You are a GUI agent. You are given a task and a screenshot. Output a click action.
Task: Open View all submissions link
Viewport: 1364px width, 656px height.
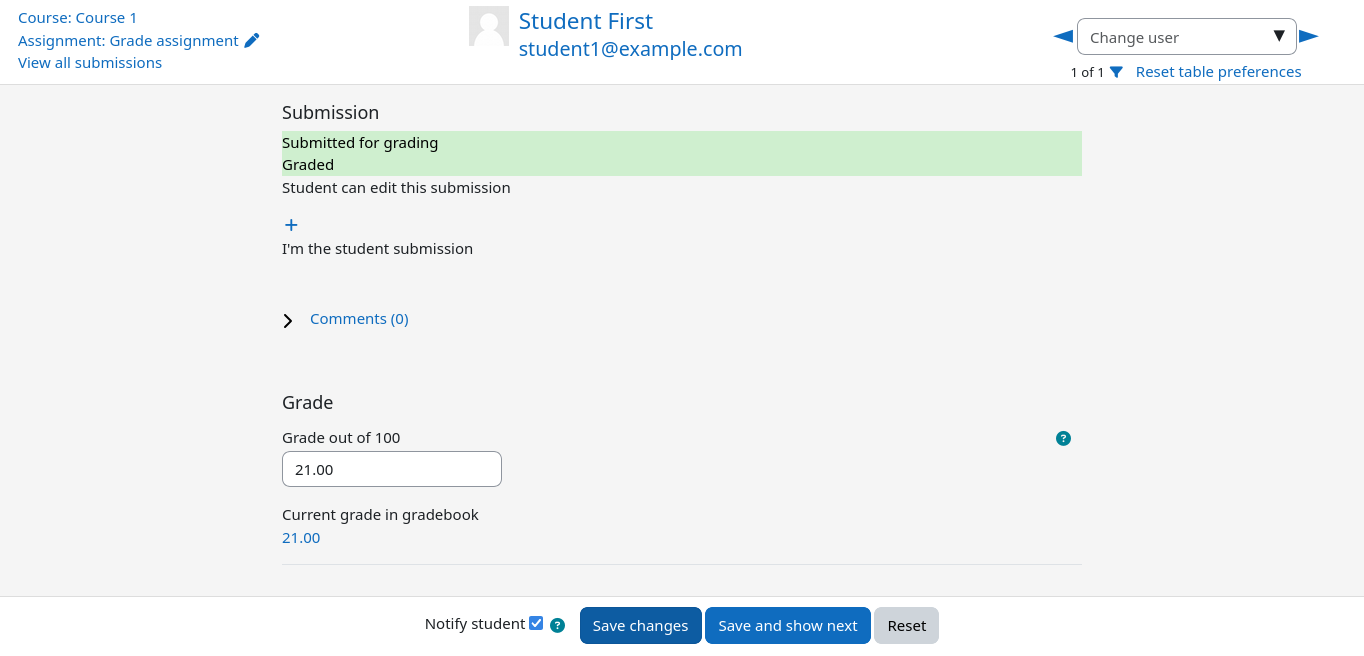tap(90, 63)
